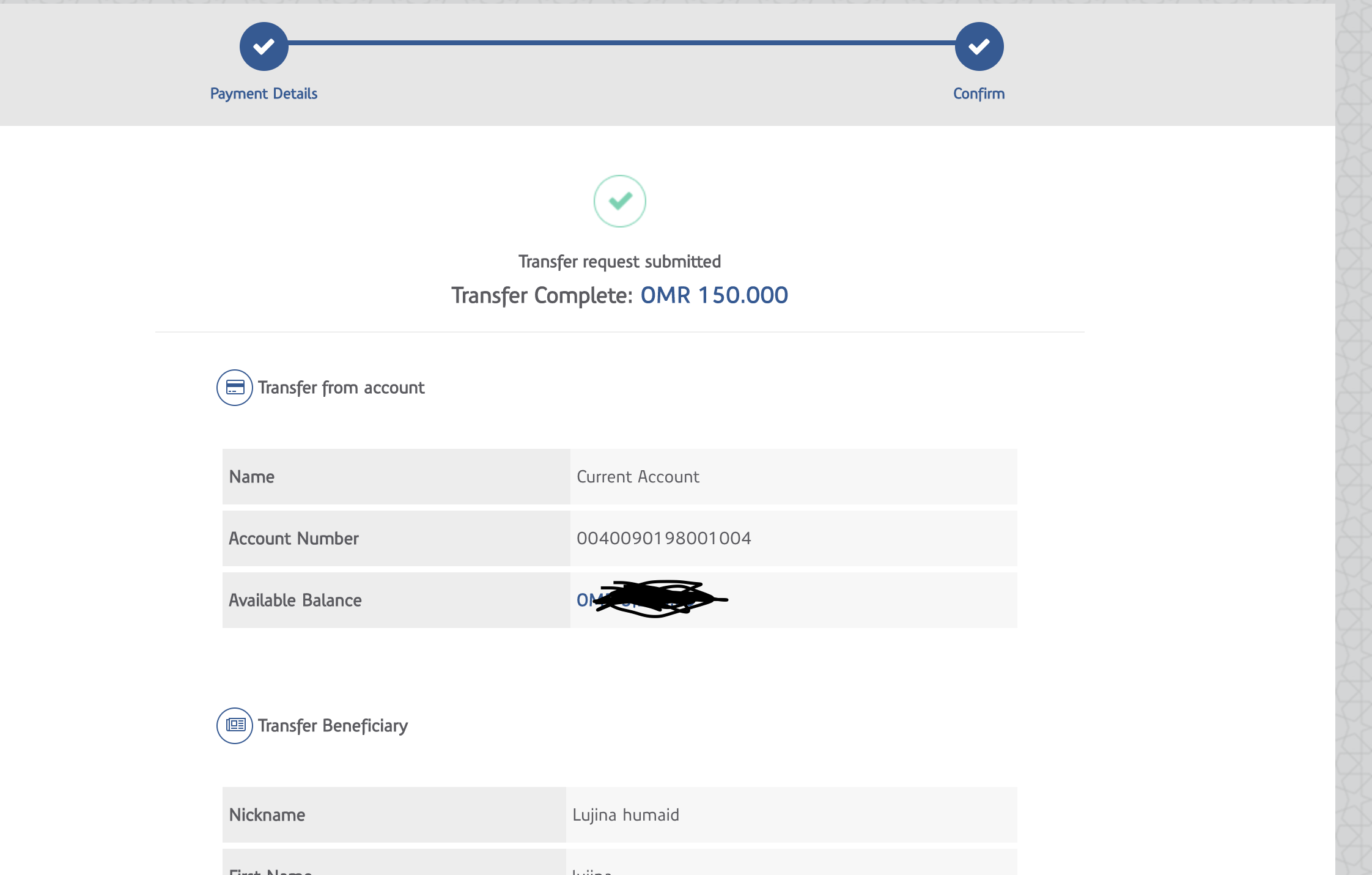1372x875 pixels.
Task: Click the Payment Details step label
Action: pyautogui.click(x=264, y=94)
